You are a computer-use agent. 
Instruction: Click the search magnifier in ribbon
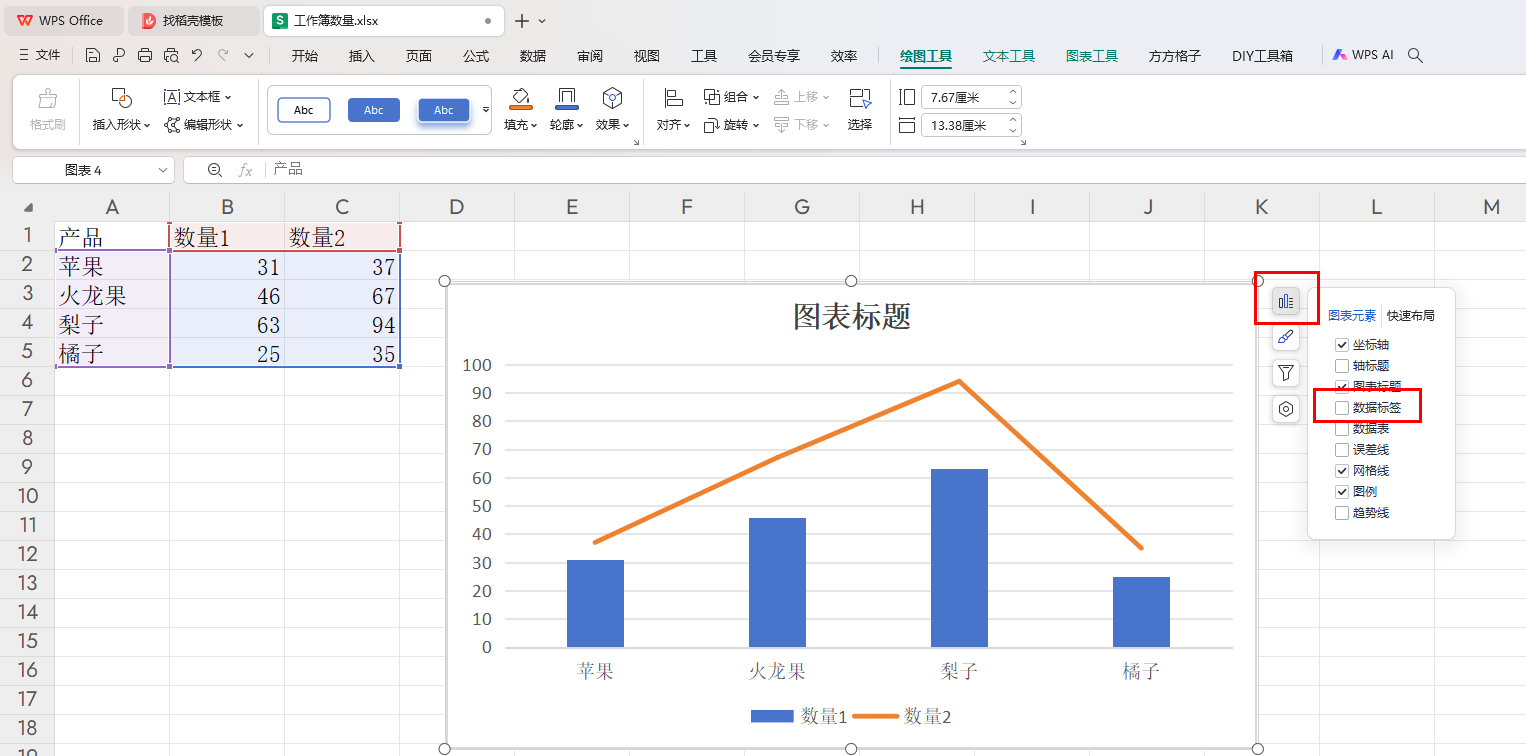1415,56
